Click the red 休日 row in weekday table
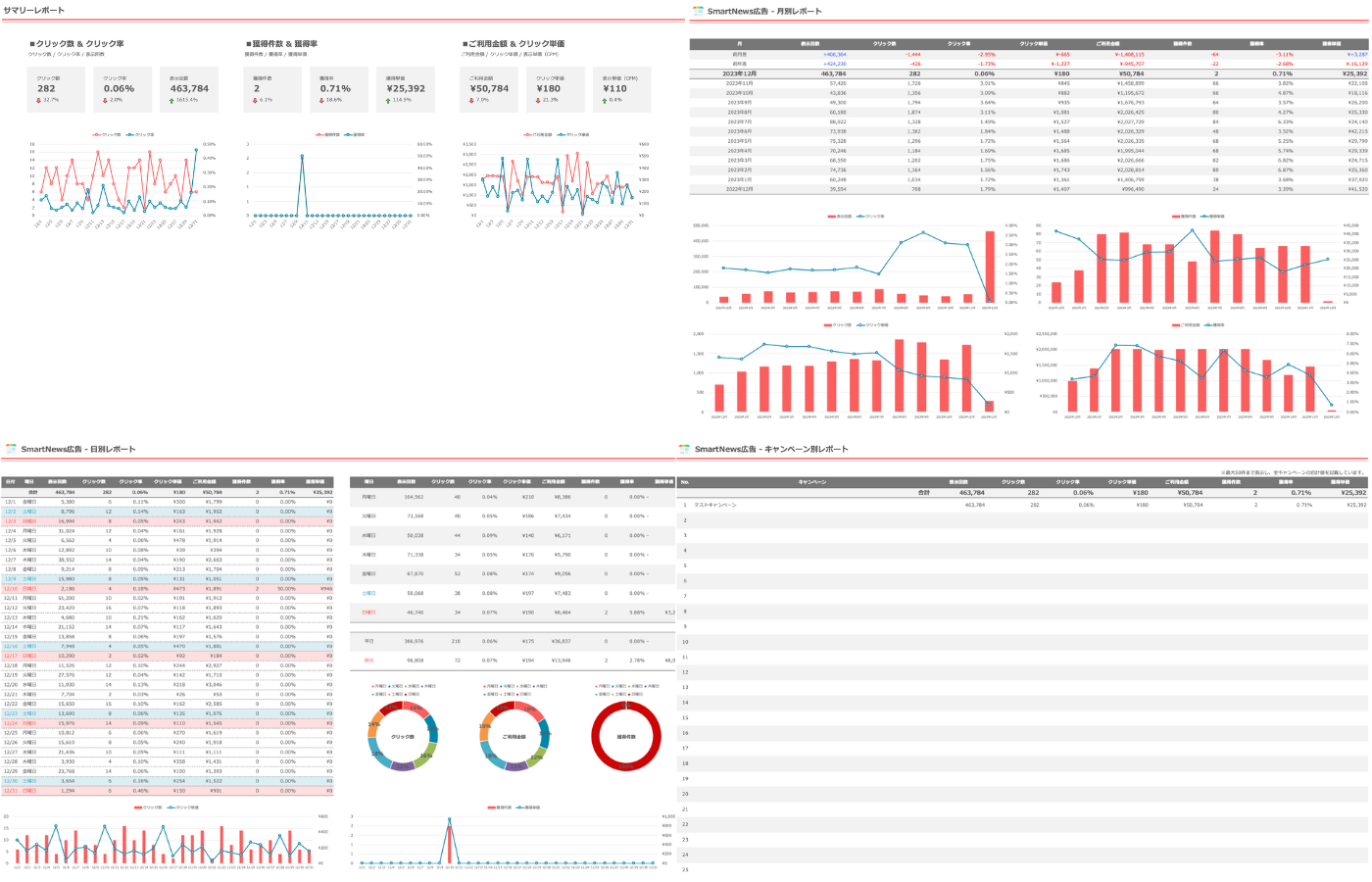1372x882 pixels. coord(513,661)
